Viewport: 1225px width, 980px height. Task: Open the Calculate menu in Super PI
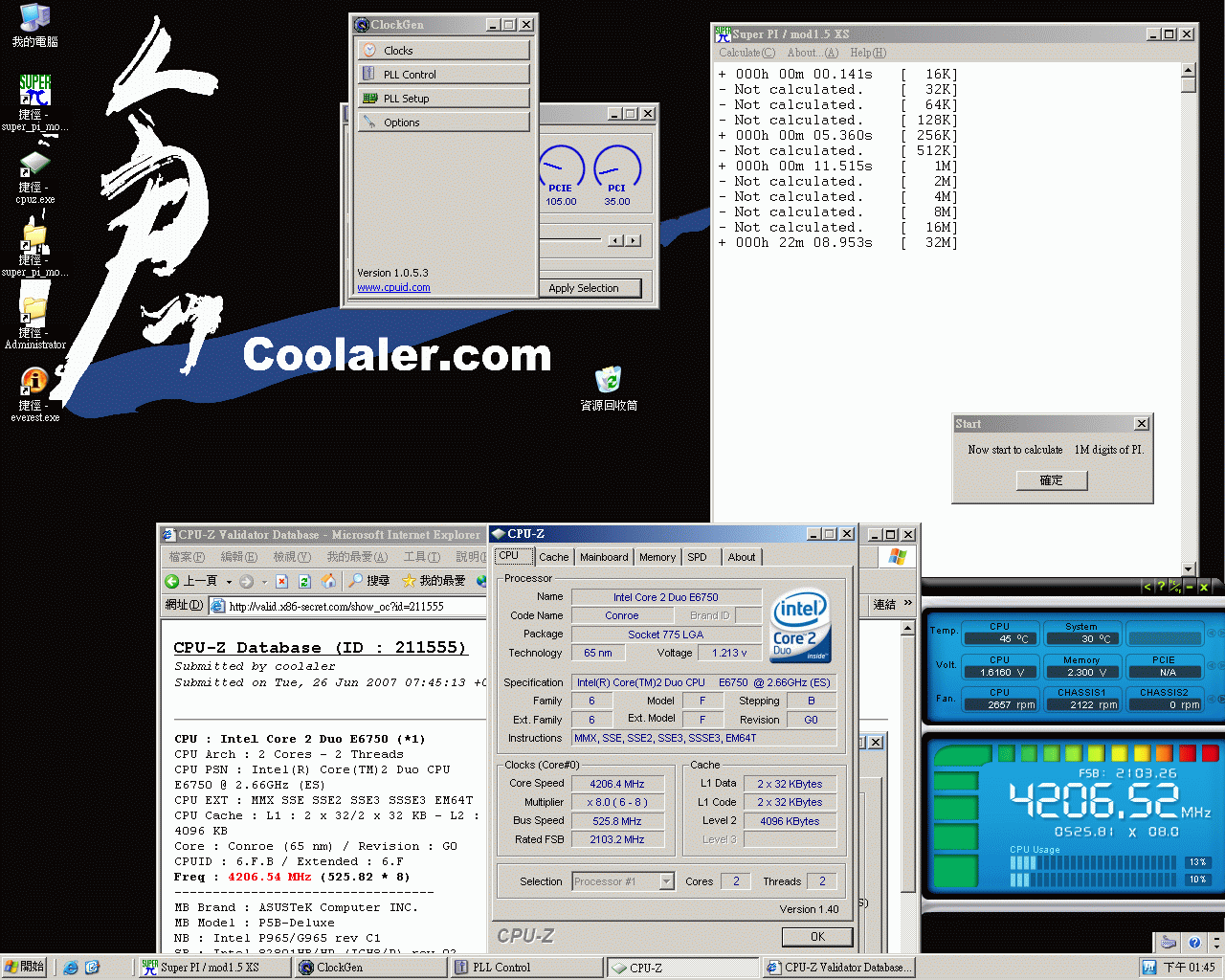pyautogui.click(x=747, y=53)
